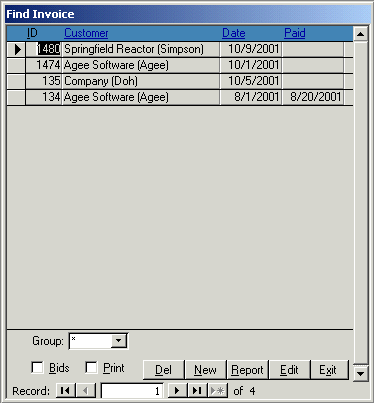Click the ID column header
Screen dimensions: 374x403
32,33
